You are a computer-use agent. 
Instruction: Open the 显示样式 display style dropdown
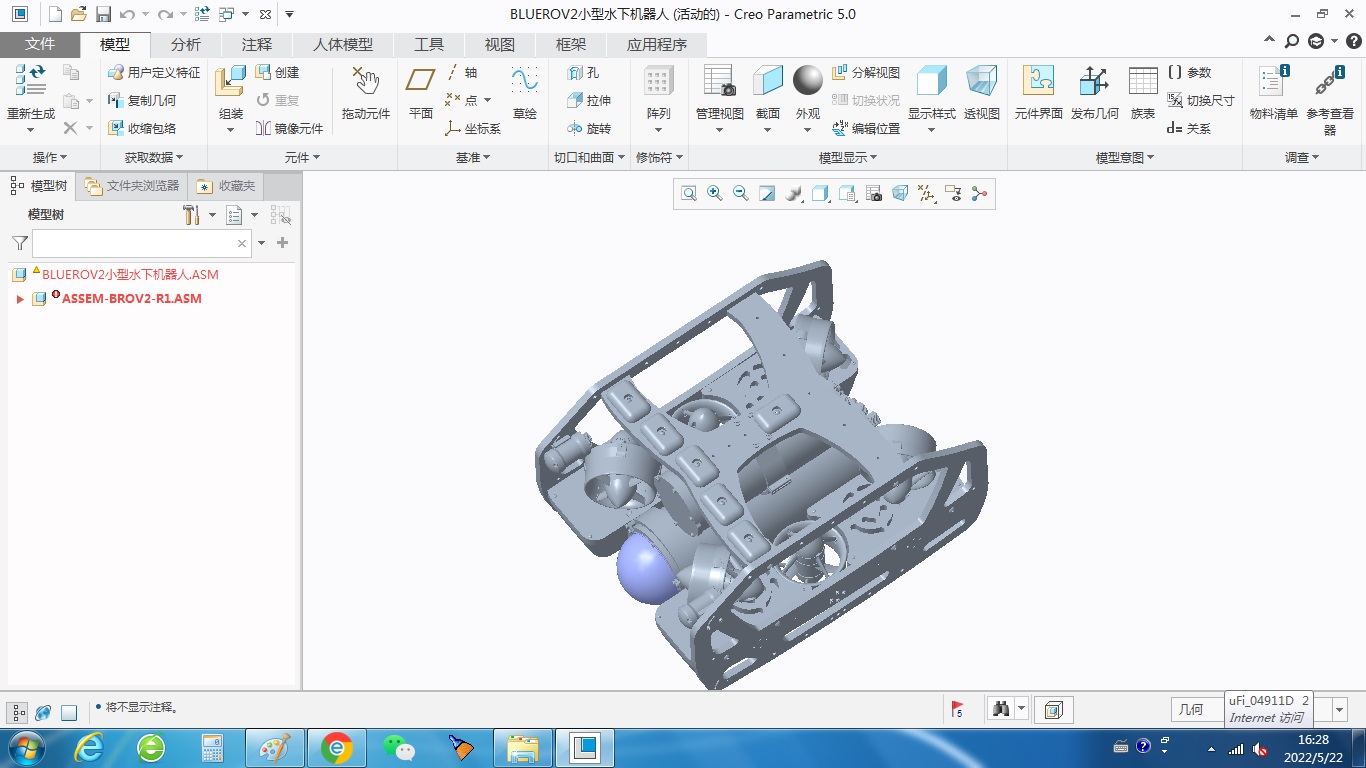point(931,129)
